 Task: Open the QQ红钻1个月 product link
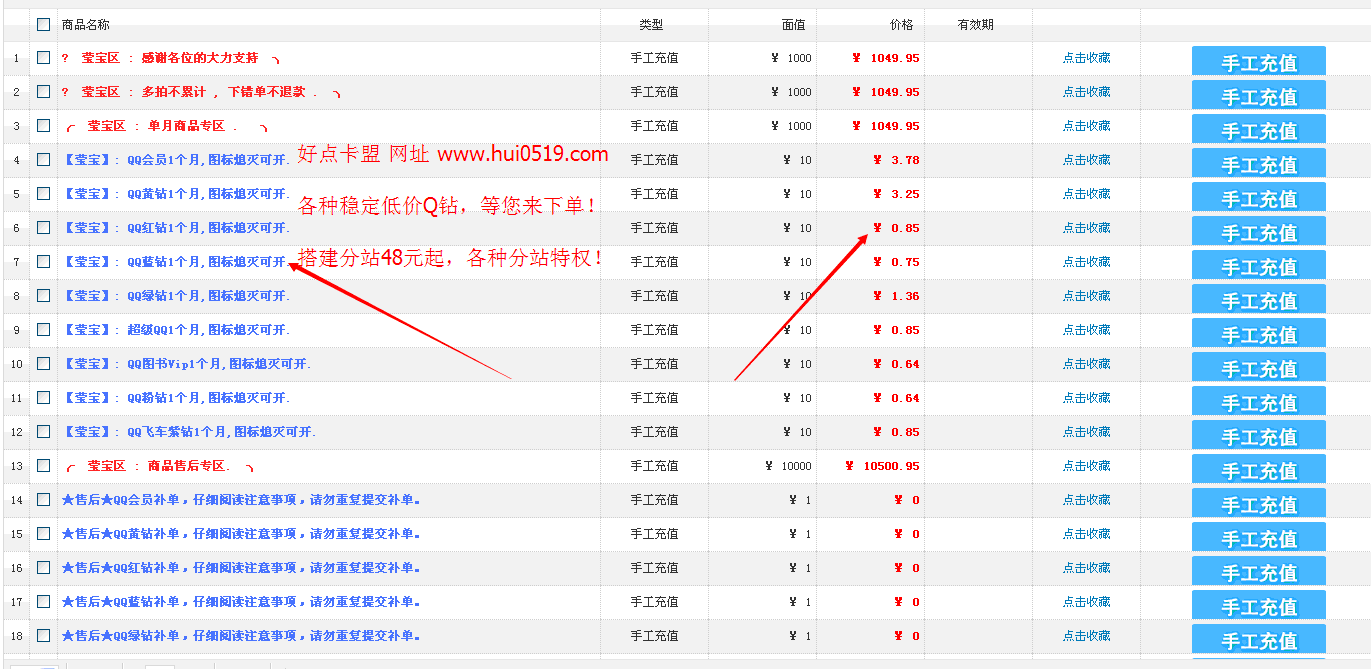(x=175, y=228)
